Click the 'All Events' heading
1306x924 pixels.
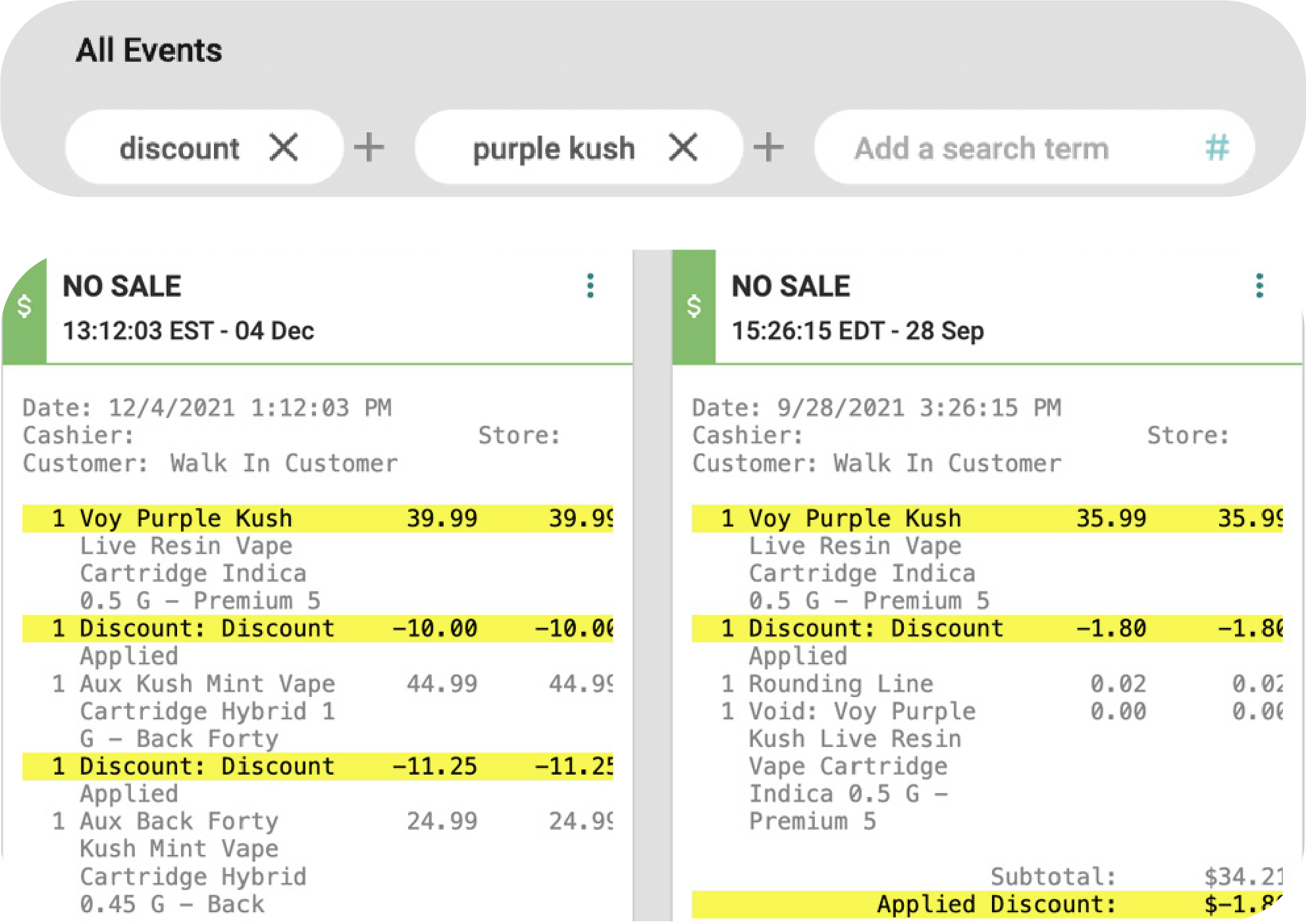pos(149,50)
